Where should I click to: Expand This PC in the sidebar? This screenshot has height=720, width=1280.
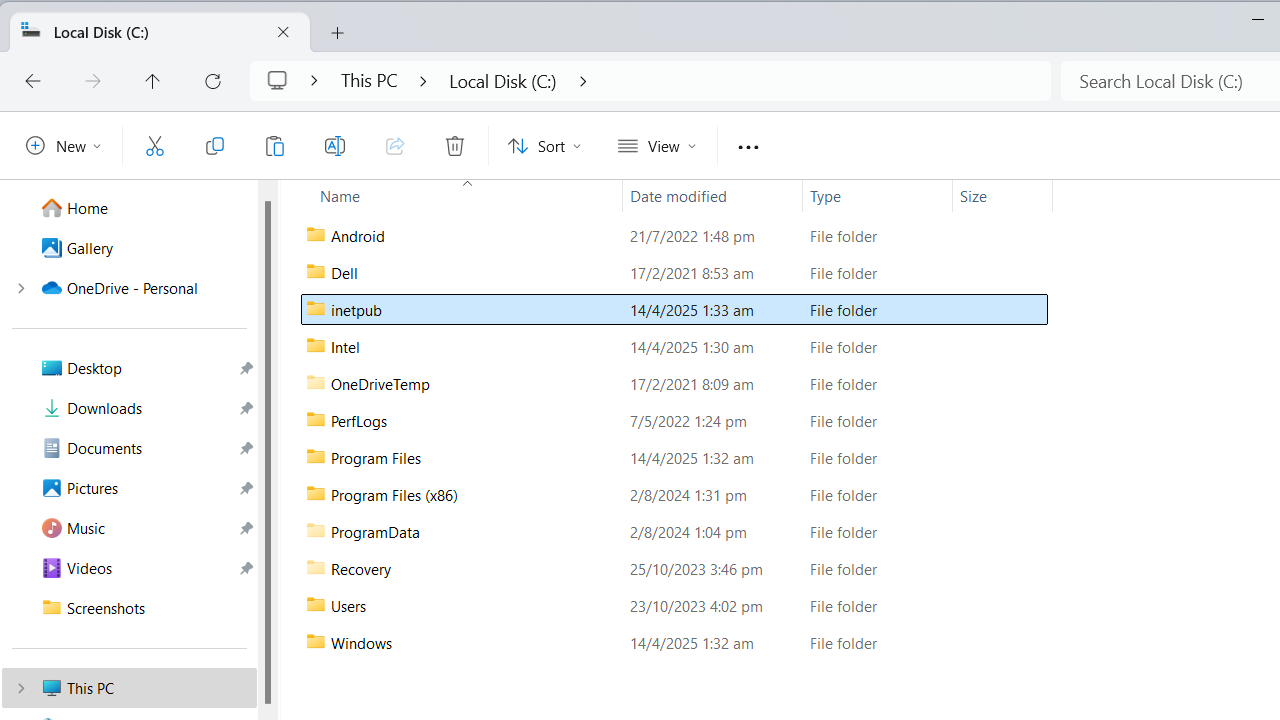[x=22, y=688]
